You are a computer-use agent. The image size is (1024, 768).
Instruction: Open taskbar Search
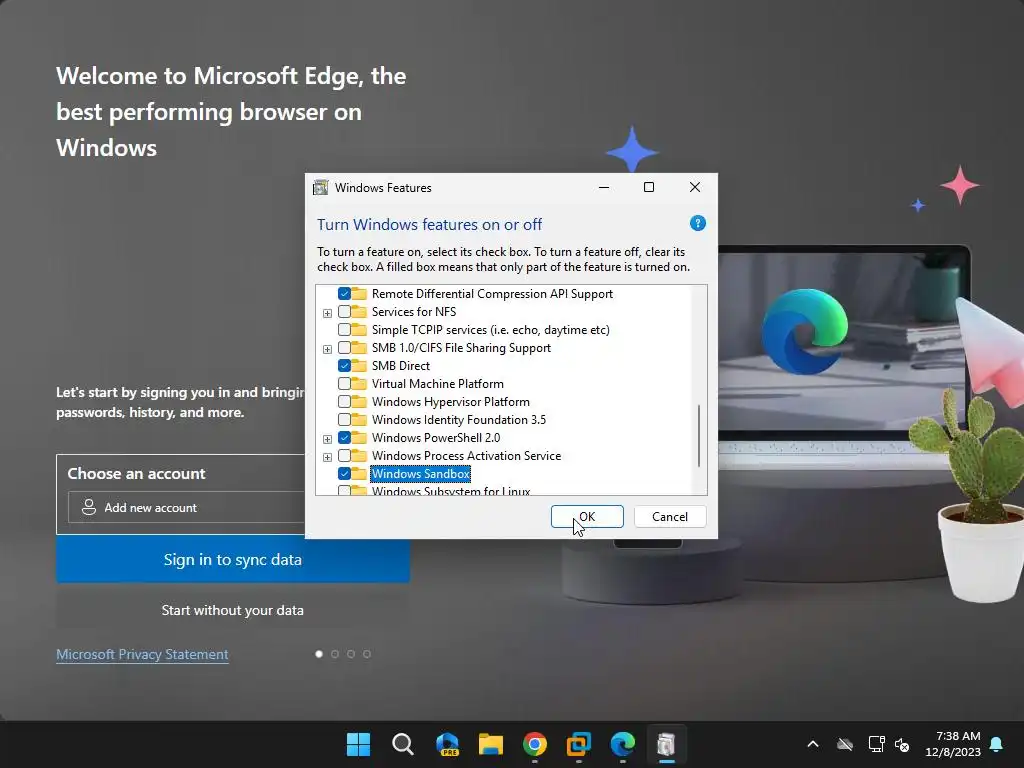pos(402,744)
